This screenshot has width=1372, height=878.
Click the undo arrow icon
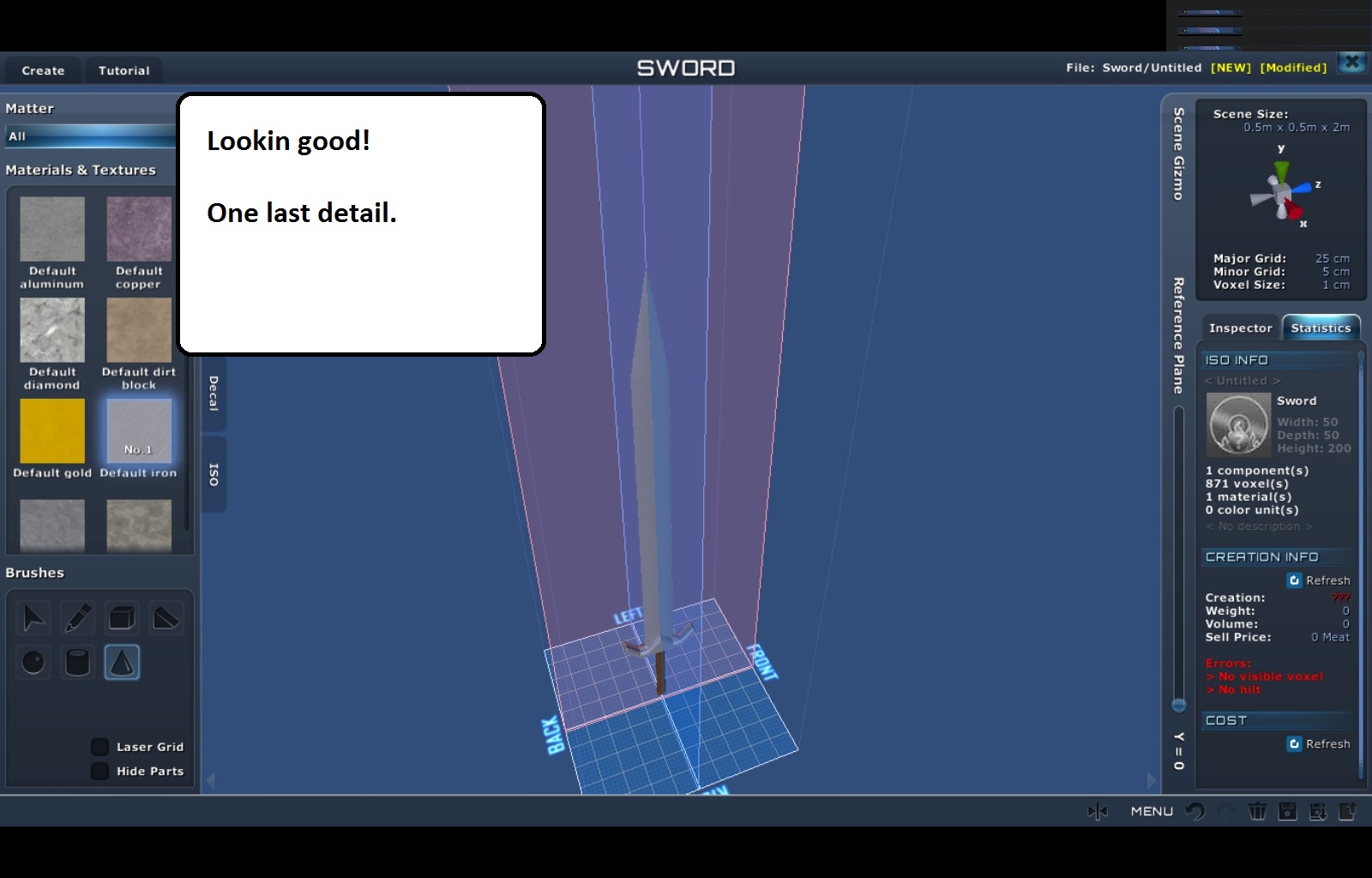coord(1195,811)
